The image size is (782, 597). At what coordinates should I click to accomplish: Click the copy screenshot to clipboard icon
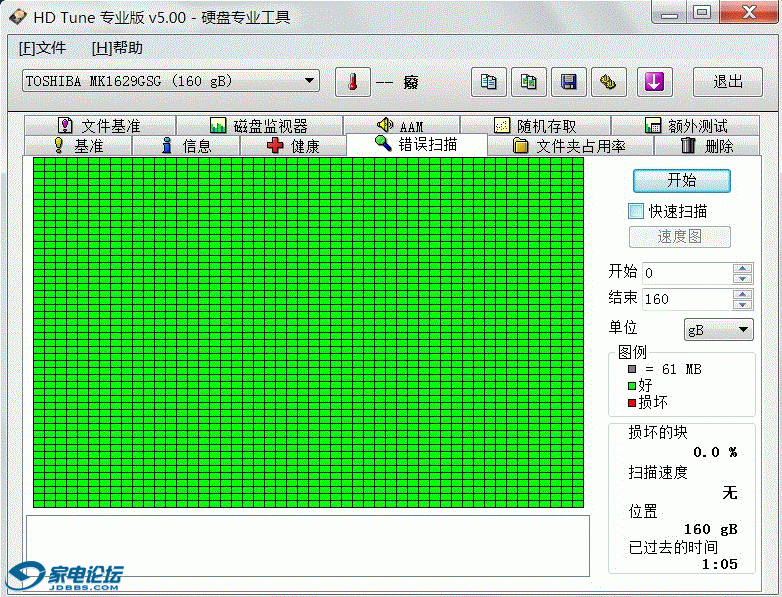[529, 82]
